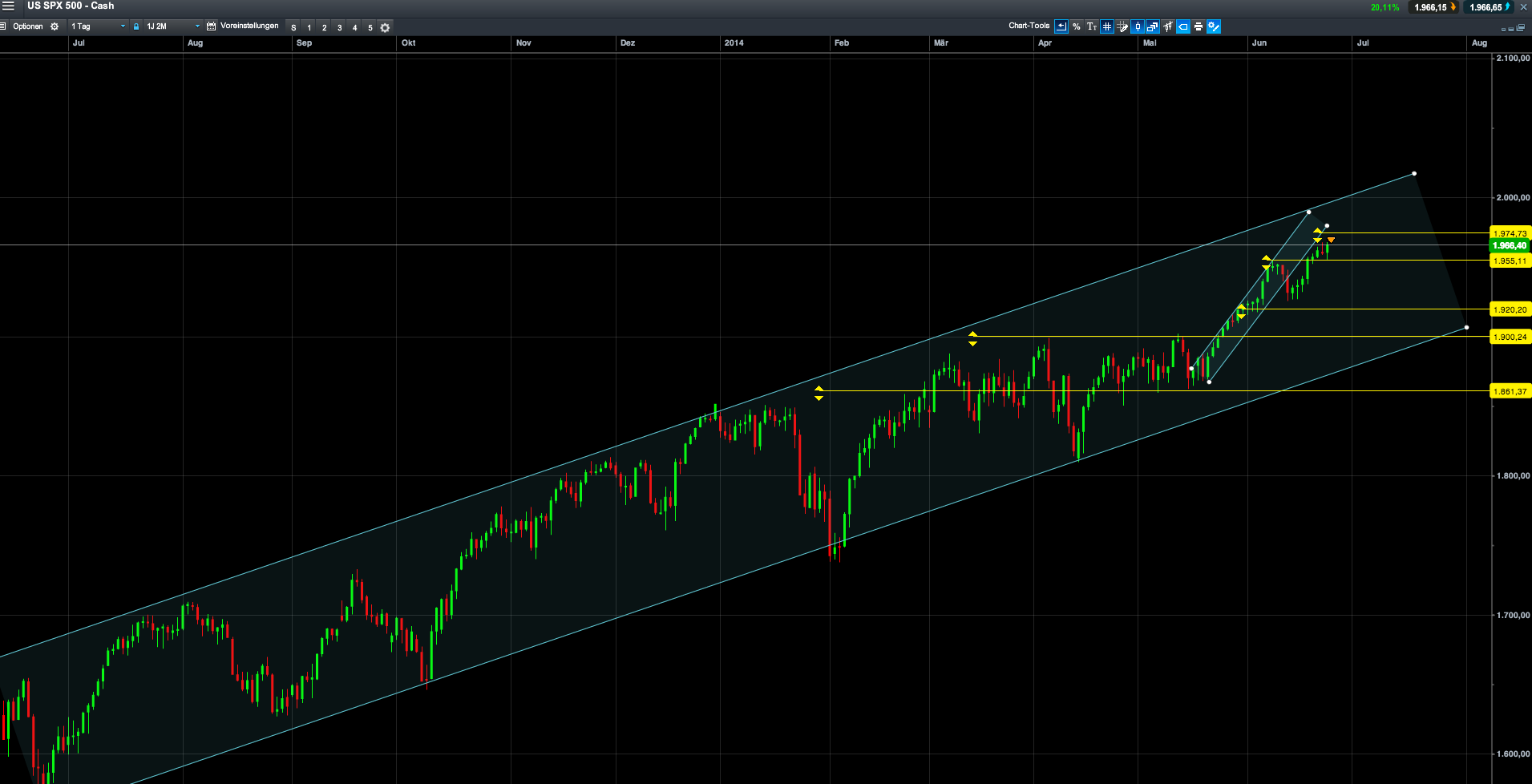This screenshot has width=1532, height=784.
Task: Switch to candlestick chart style
Action: coord(1138,26)
